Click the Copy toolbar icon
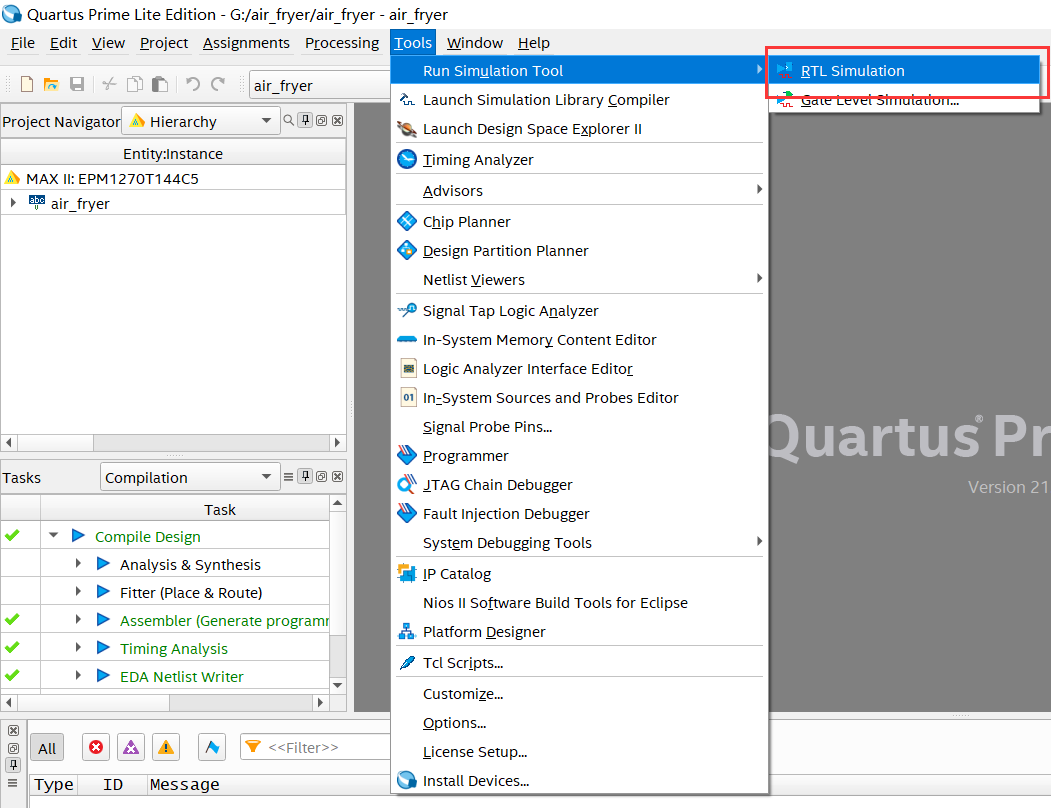The height and width of the screenshot is (808, 1051). click(135, 84)
